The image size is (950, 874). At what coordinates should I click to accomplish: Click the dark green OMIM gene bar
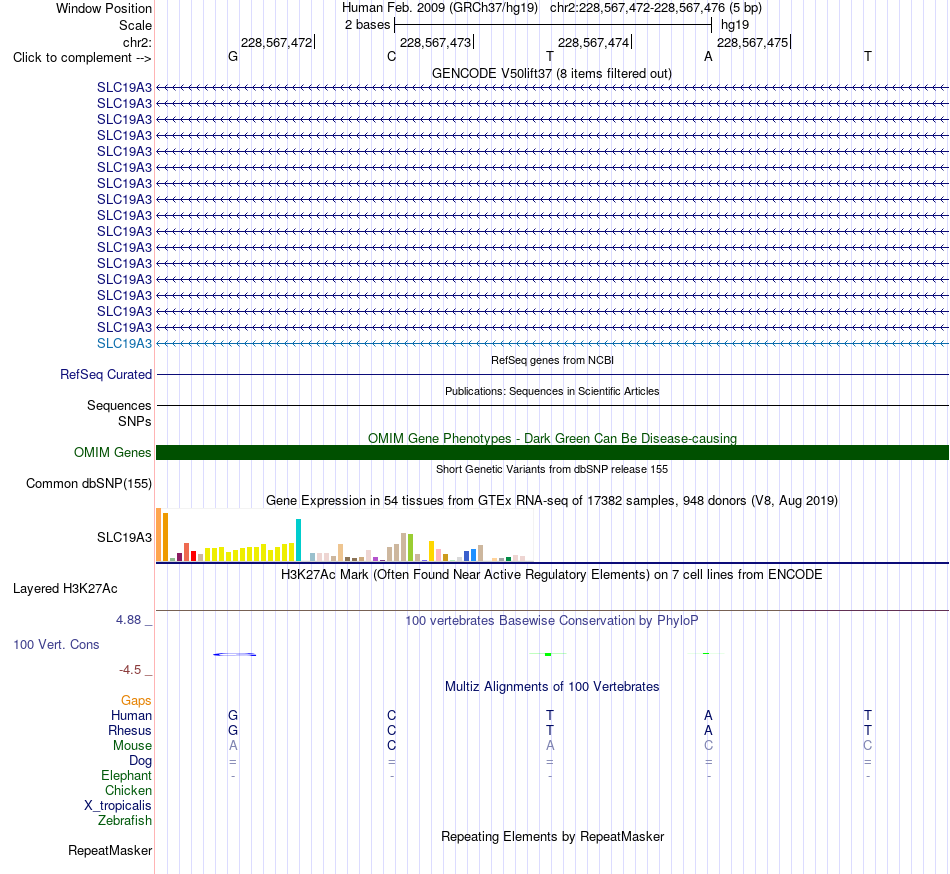click(552, 452)
